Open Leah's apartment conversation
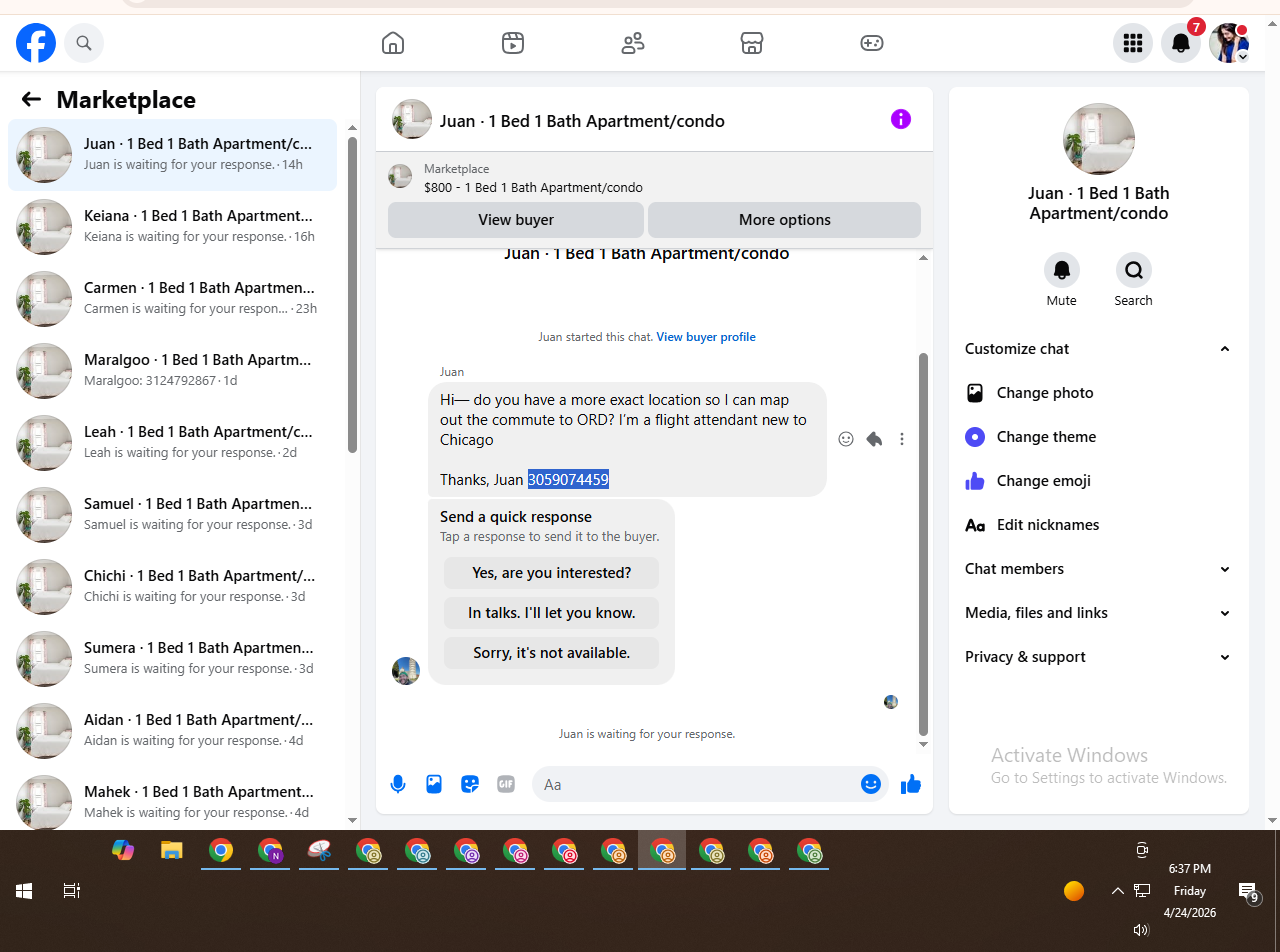 [172, 443]
